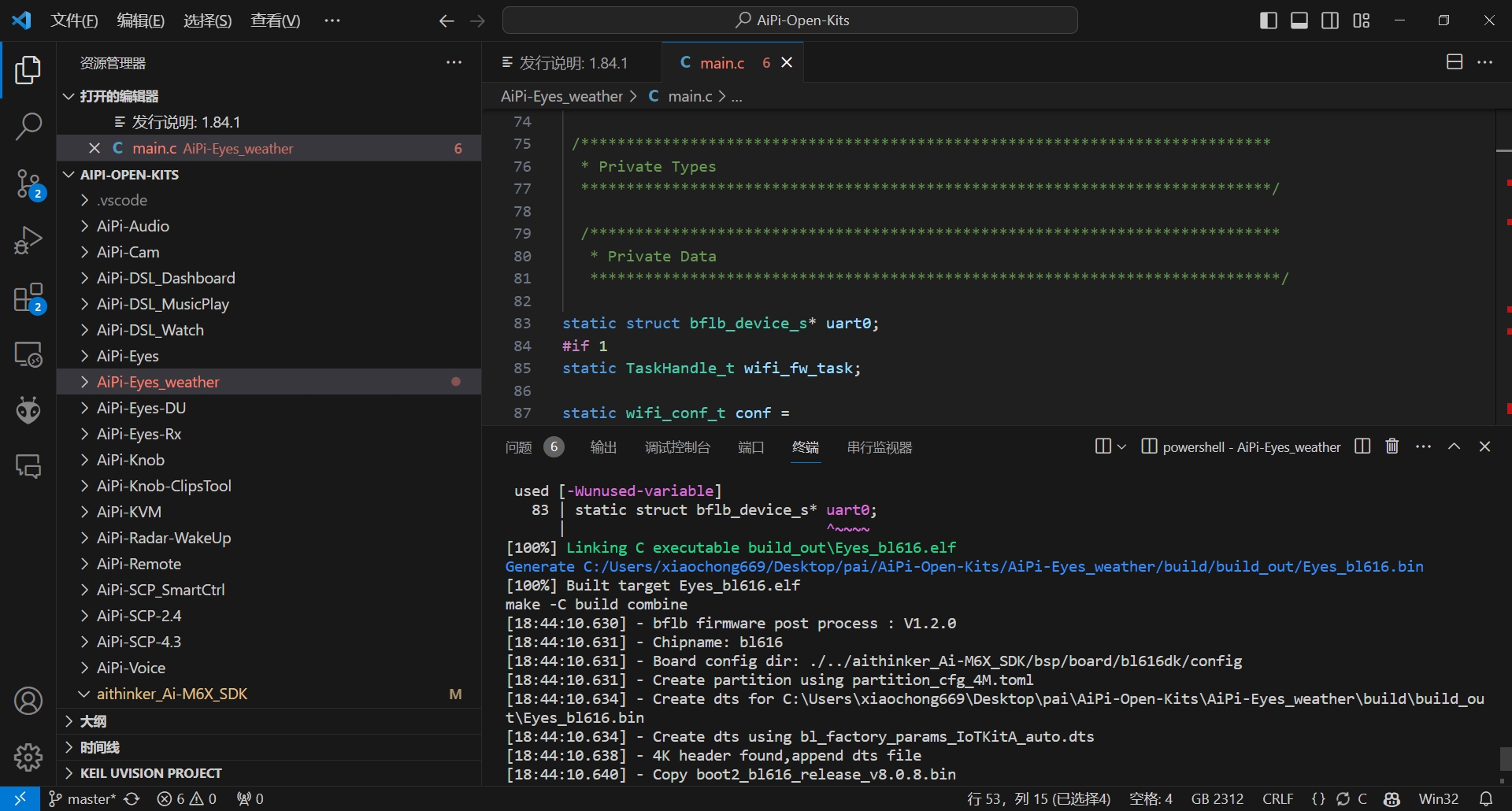The height and width of the screenshot is (811, 1512).
Task: Open the Explorer view in activity bar
Action: (x=28, y=70)
